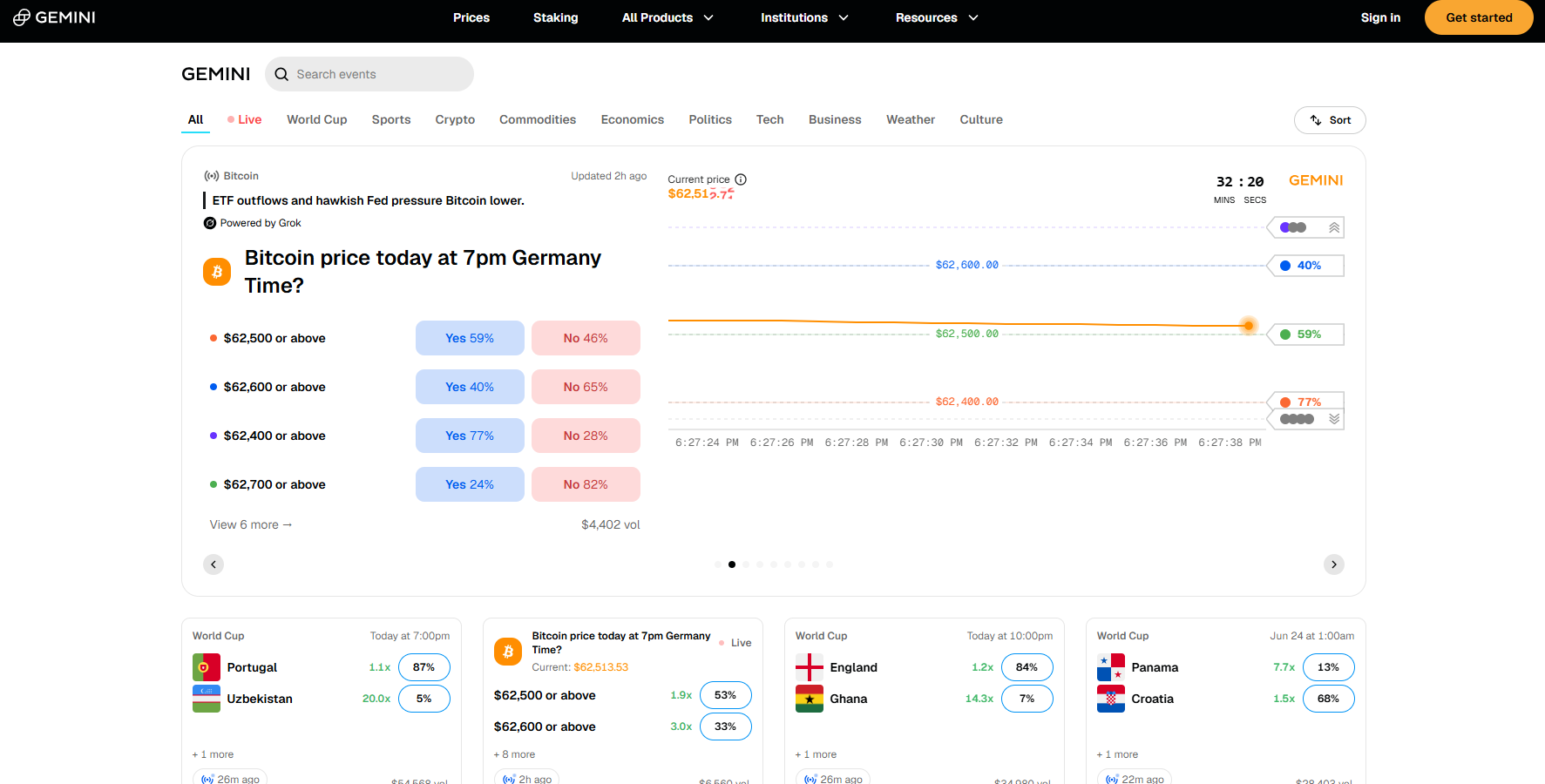Click the Ghana 7% odds pill
This screenshot has height=784, width=1545.
tap(1027, 699)
